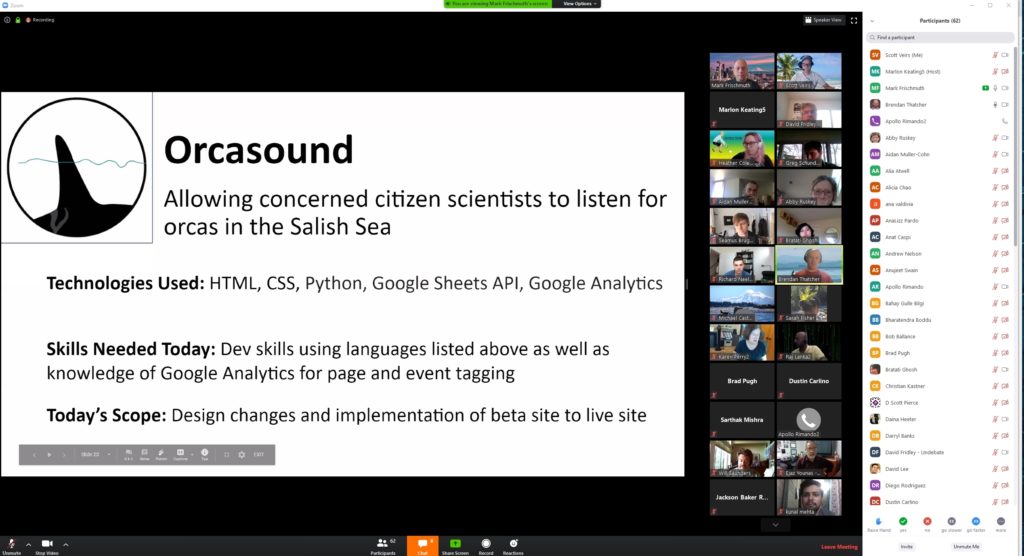Click the go faster feedback icon
The width and height of the screenshot is (1024, 556).
[x=976, y=523]
